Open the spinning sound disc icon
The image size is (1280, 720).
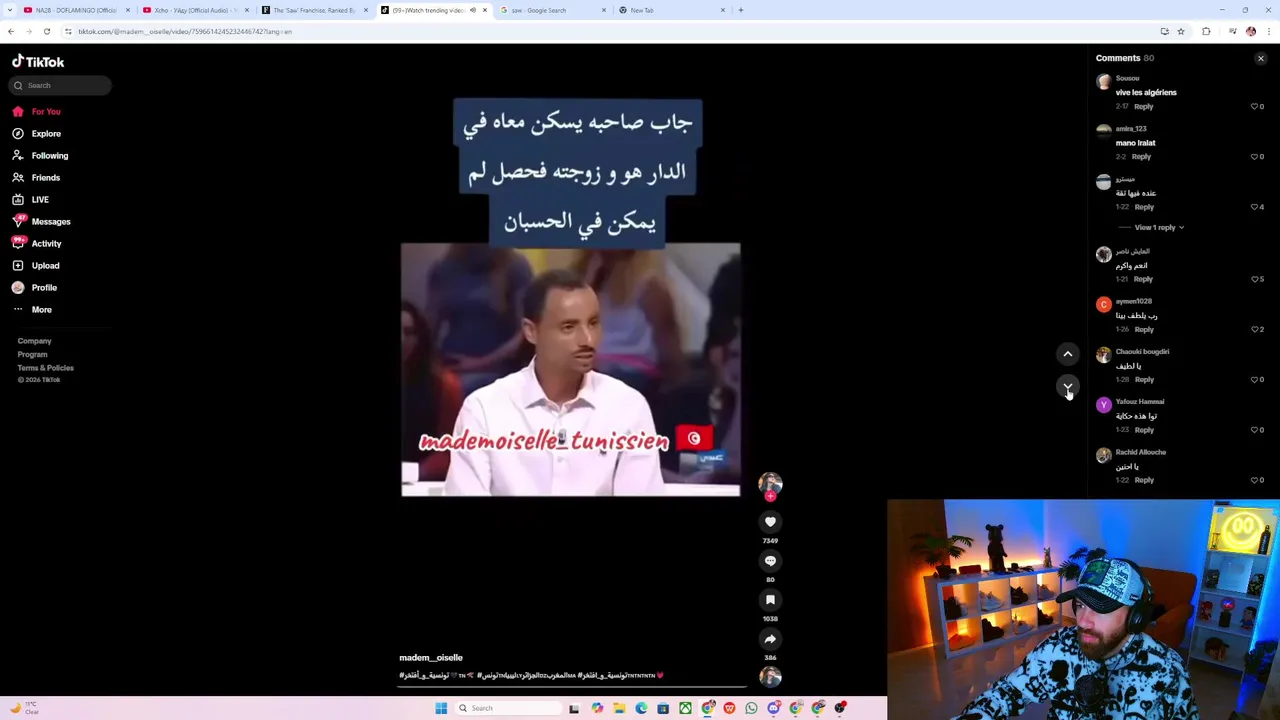point(770,677)
